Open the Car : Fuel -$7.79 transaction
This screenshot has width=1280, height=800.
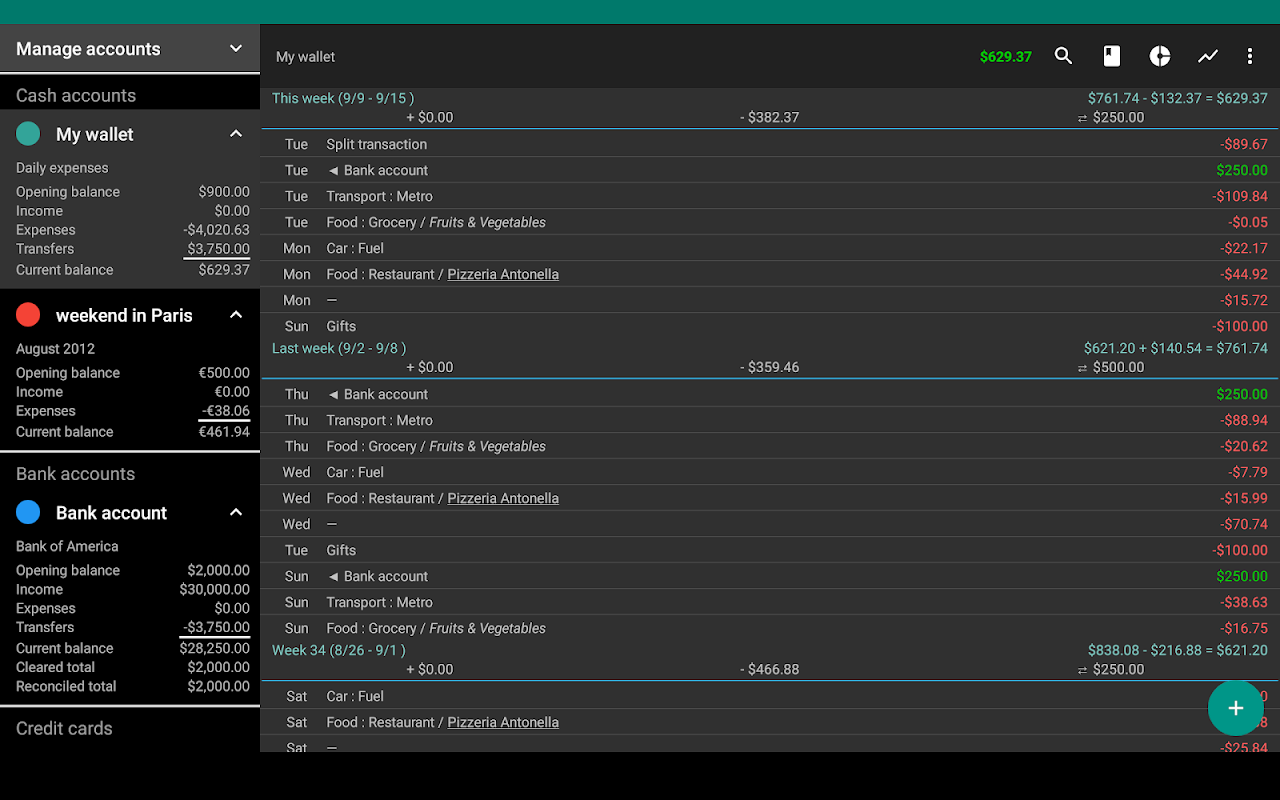point(770,472)
